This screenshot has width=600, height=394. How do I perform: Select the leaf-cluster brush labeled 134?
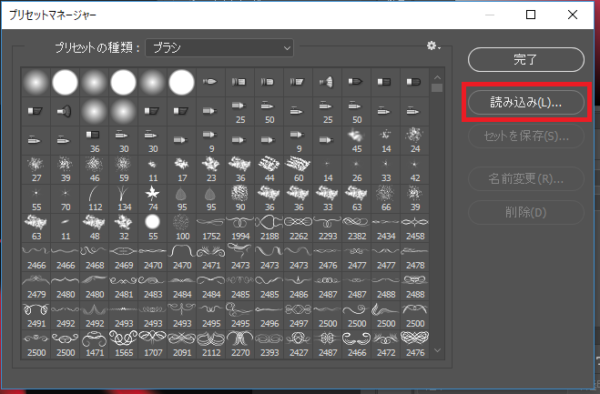[x=124, y=199]
